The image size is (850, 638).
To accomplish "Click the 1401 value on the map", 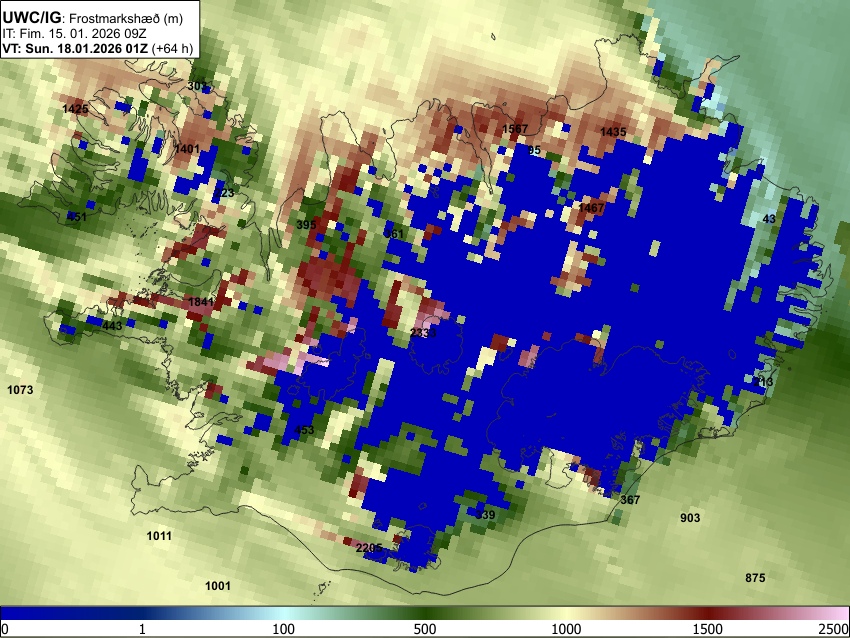I will [x=187, y=149].
